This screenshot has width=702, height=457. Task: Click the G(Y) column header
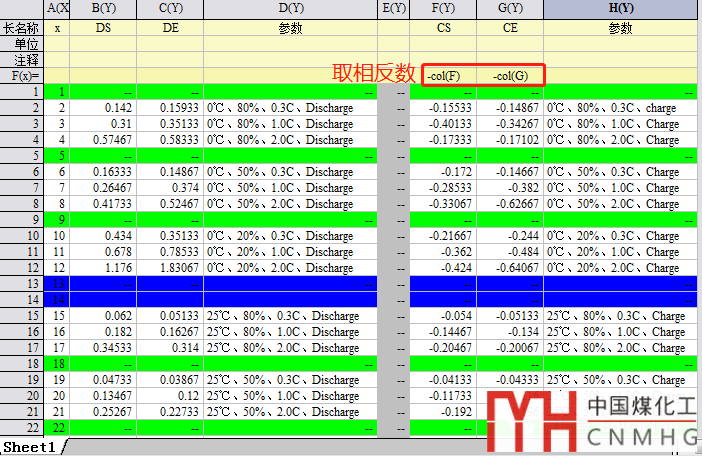[510, 9]
